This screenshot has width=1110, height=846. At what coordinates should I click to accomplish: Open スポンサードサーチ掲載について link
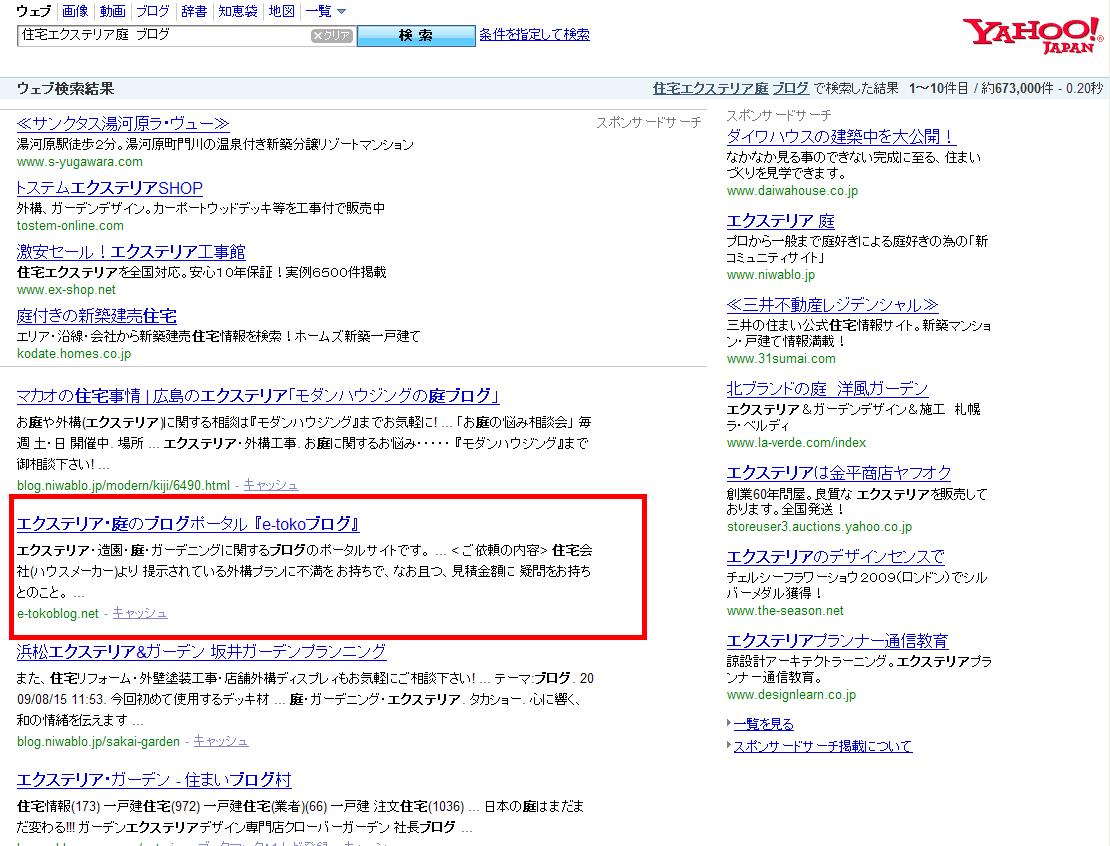[822, 746]
